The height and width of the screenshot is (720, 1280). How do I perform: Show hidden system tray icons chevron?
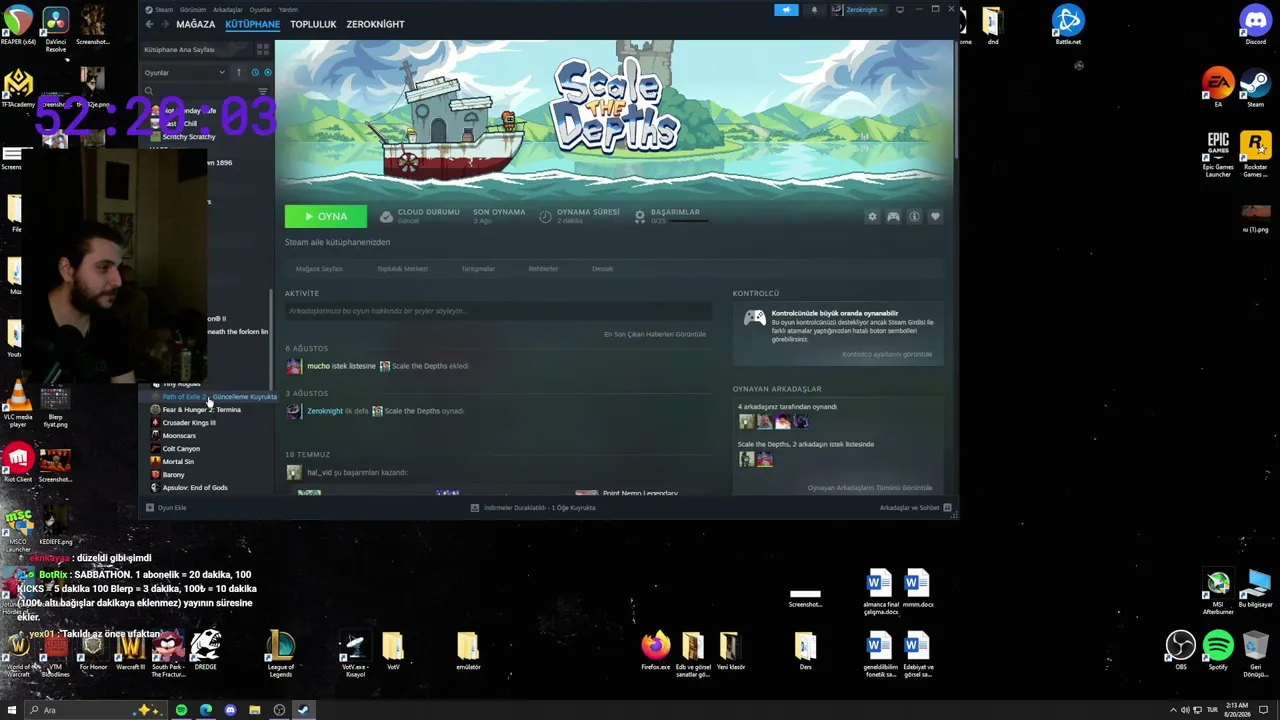[1174, 710]
